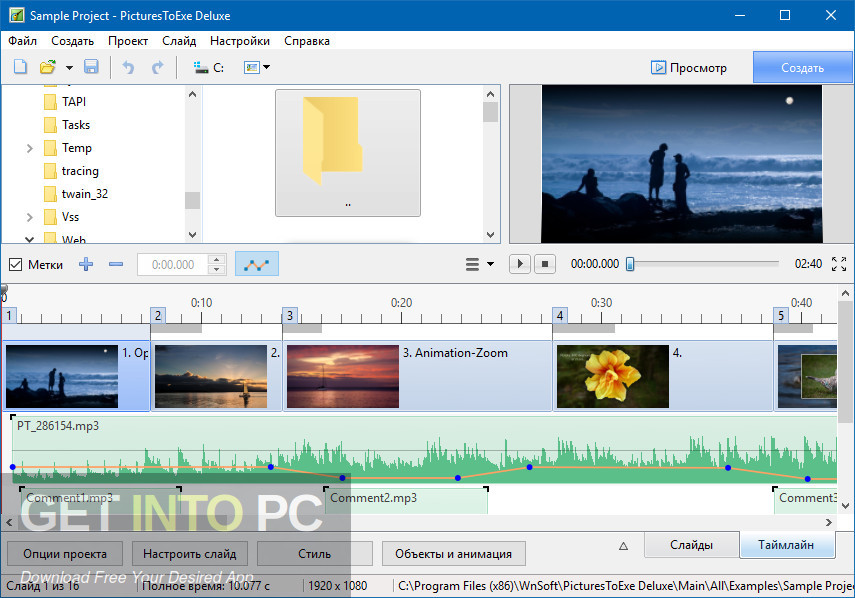The width and height of the screenshot is (855, 598).
Task: Select slide 1 thumbnail in the timeline
Action: pos(62,376)
